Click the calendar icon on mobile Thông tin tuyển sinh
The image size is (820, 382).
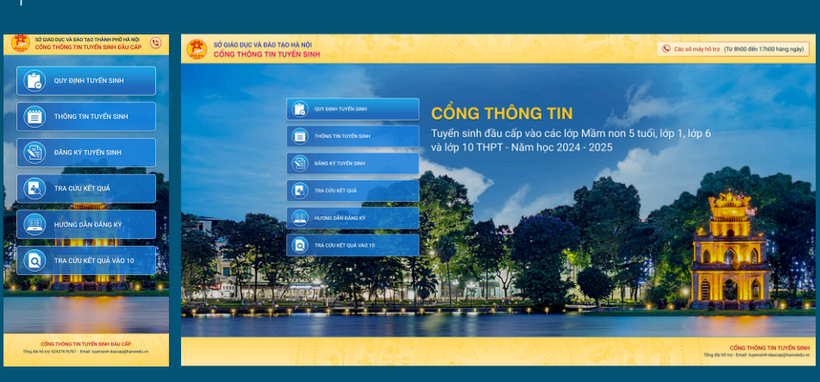[x=35, y=117]
